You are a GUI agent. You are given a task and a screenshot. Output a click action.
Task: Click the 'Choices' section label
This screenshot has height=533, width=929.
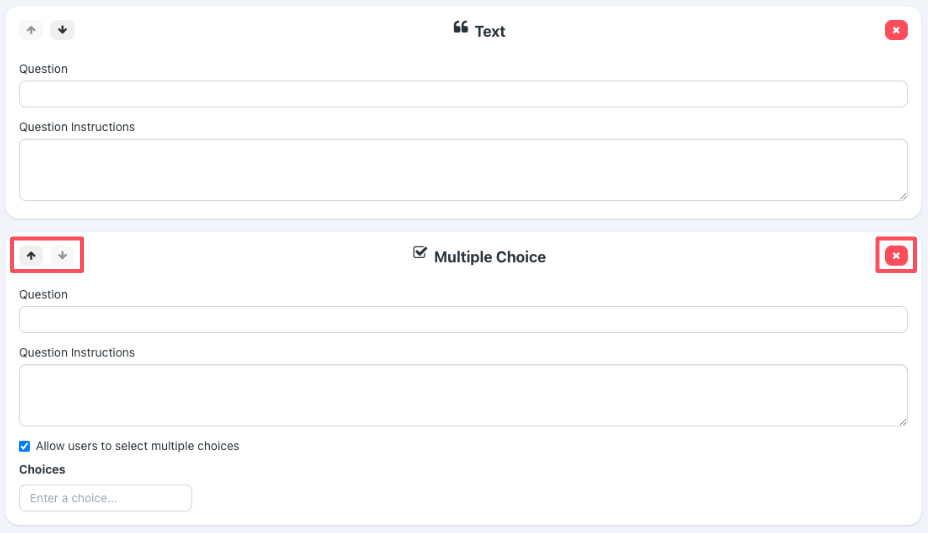pyautogui.click(x=42, y=470)
